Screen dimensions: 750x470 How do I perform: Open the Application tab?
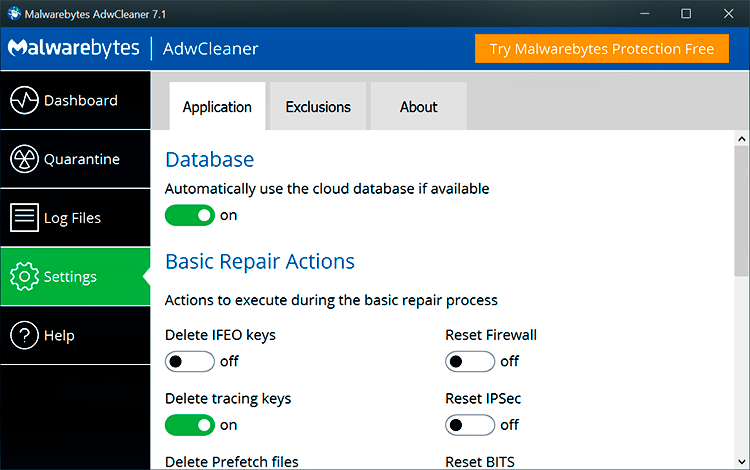click(x=217, y=106)
